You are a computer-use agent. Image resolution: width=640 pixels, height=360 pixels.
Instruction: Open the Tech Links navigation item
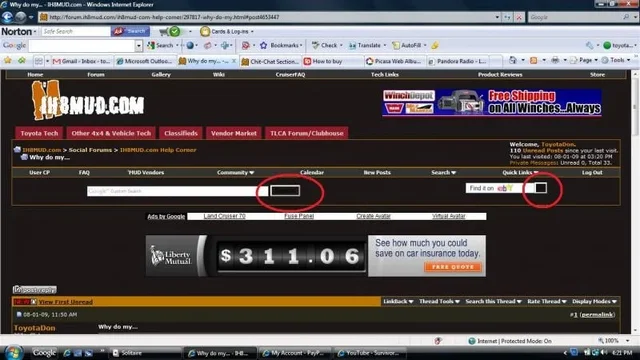384,75
